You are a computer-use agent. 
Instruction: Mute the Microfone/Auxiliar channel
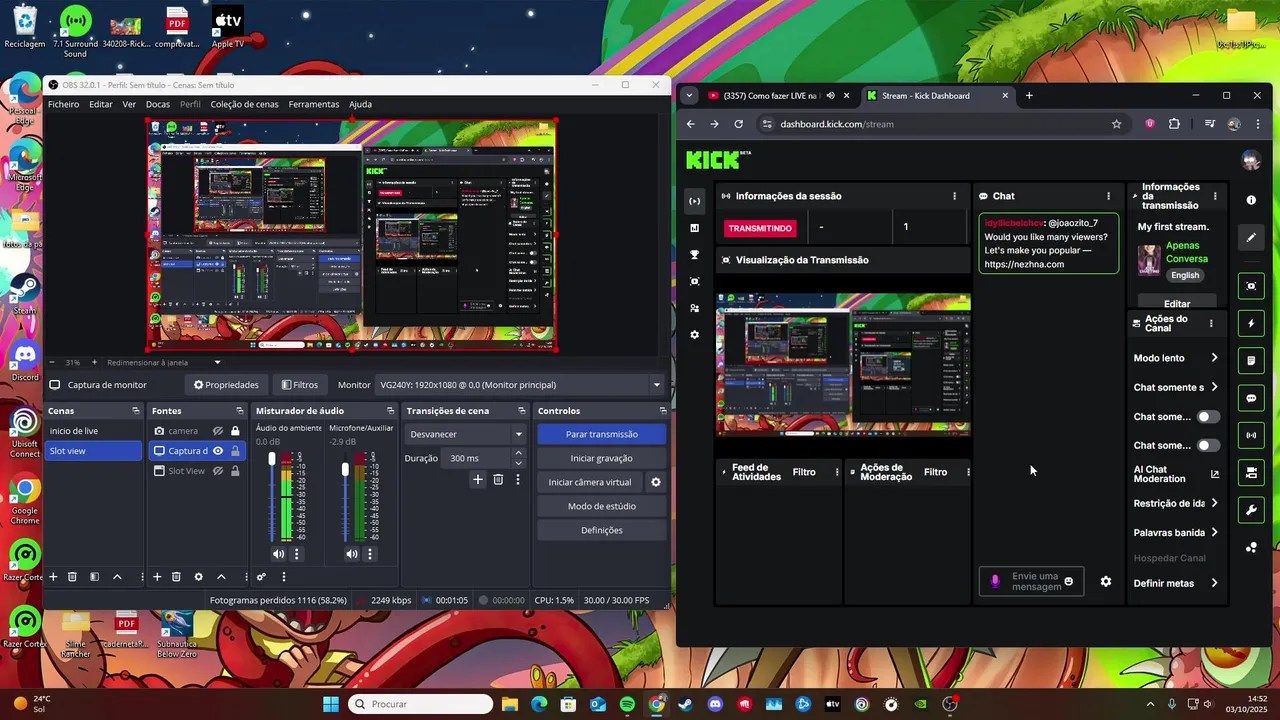click(352, 554)
